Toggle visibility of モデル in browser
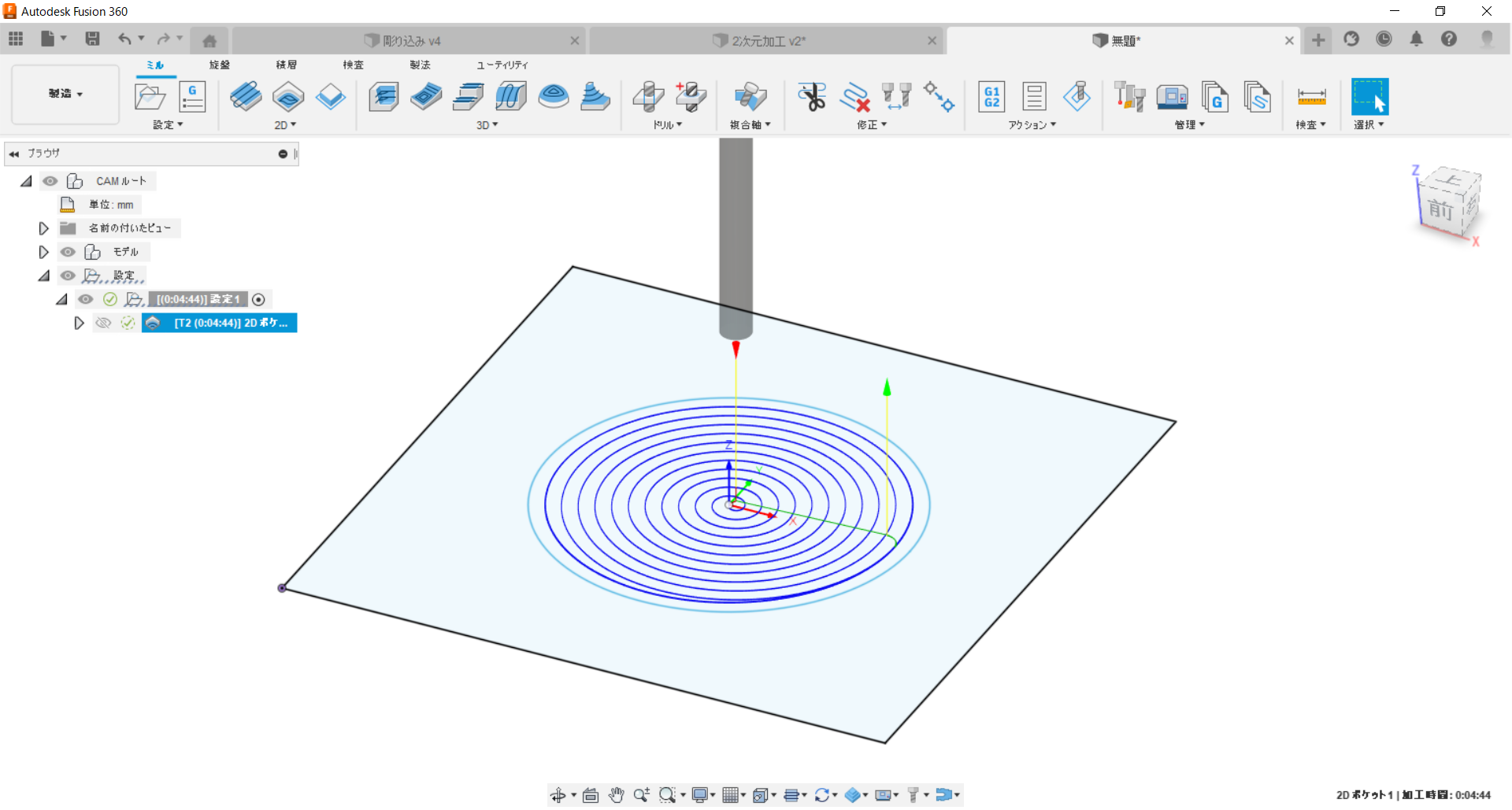 tap(69, 252)
